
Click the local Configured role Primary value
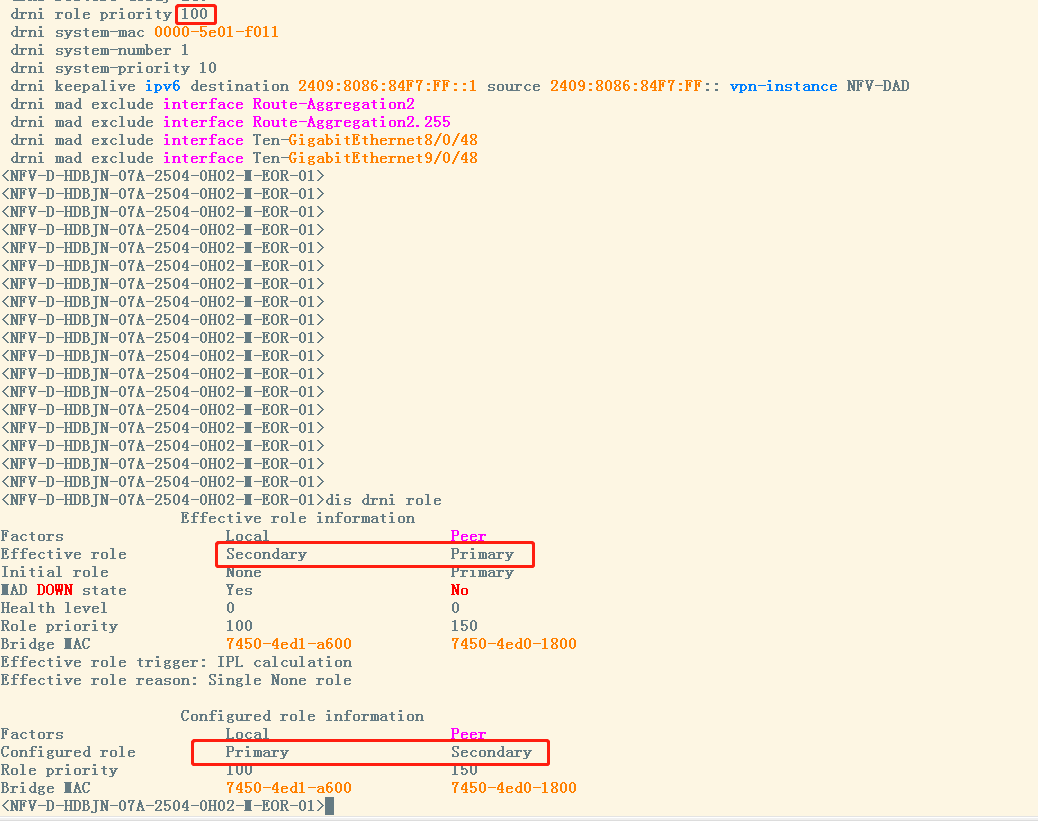pos(257,752)
